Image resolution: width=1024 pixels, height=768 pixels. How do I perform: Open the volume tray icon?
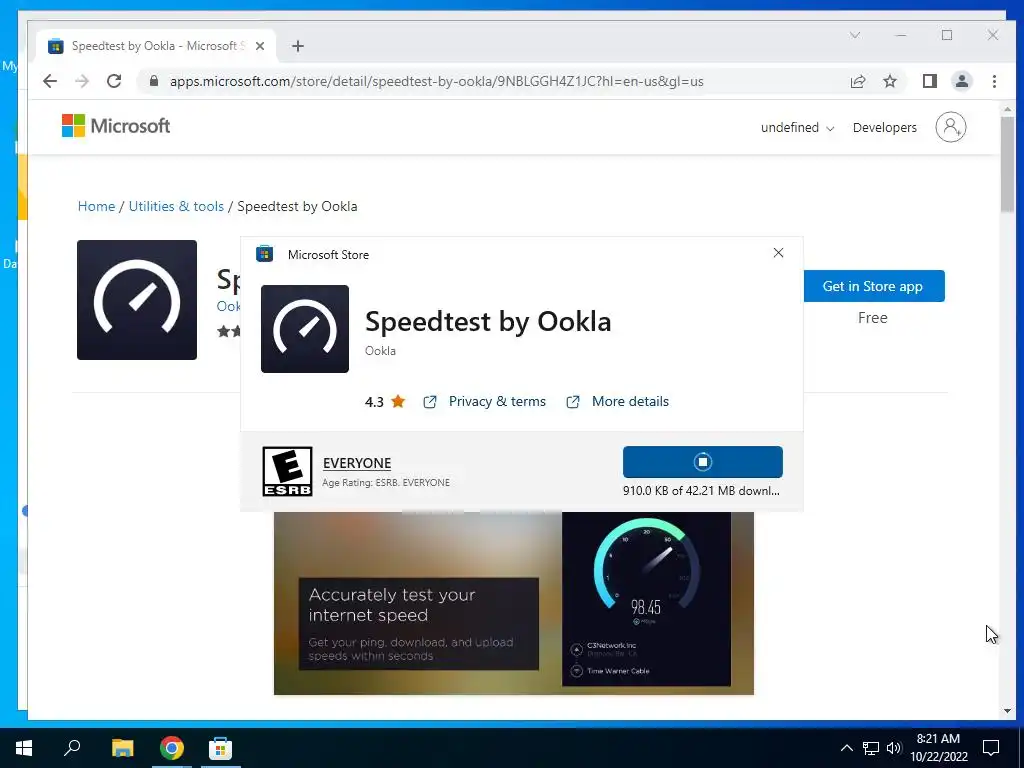[894, 748]
